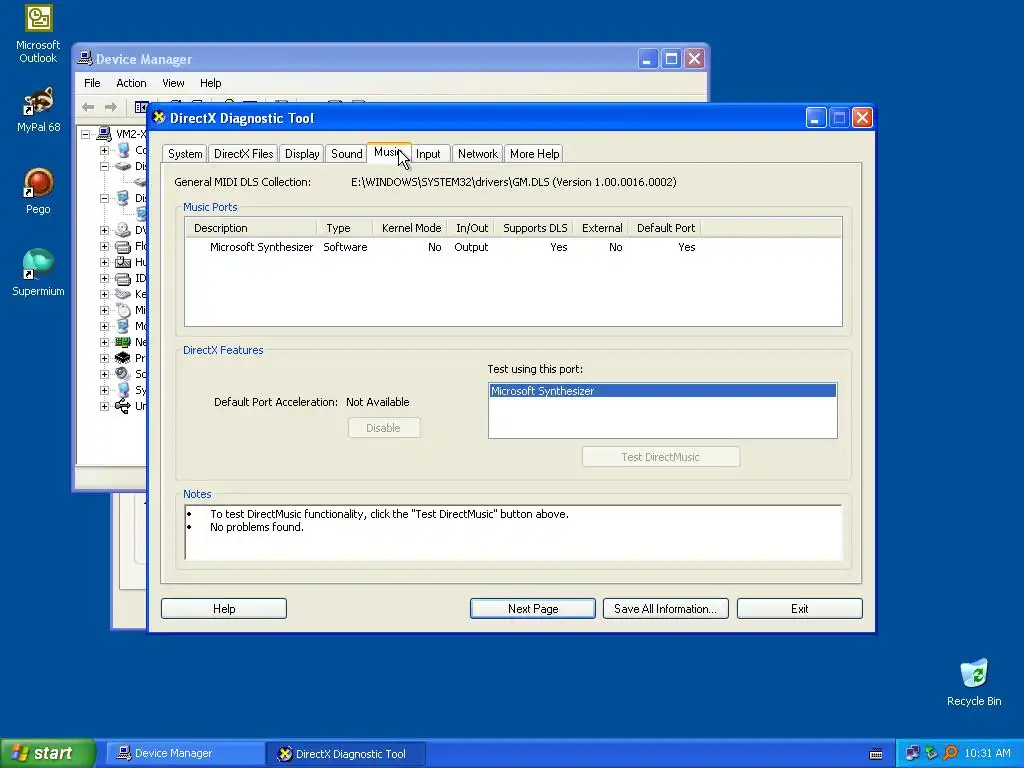Expand the 'Ke' keyboards node
Viewport: 1024px width, 768px height.
coord(104,295)
